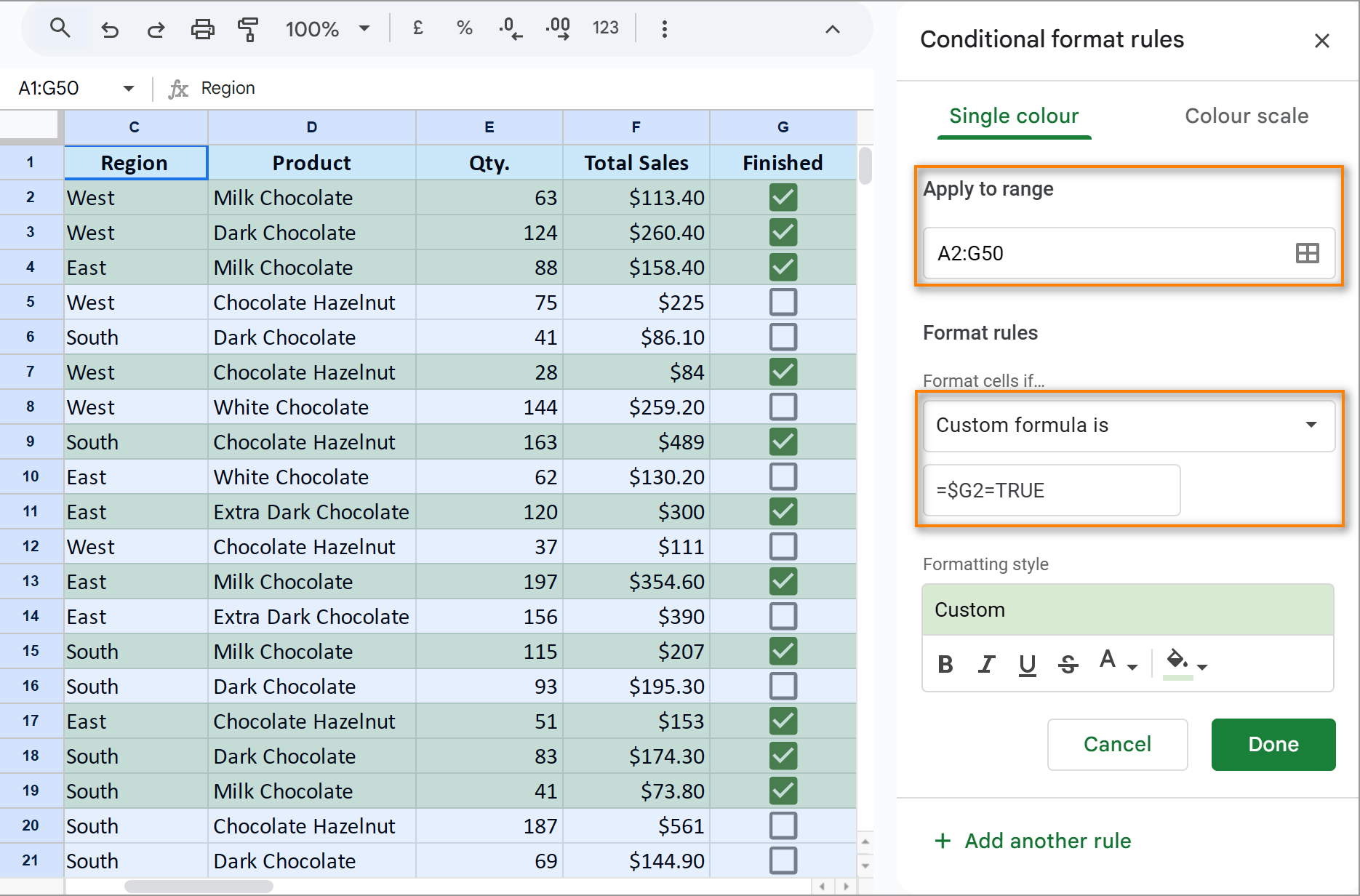This screenshot has height=896, width=1360.
Task: Format as currency with pound icon
Action: 417,28
